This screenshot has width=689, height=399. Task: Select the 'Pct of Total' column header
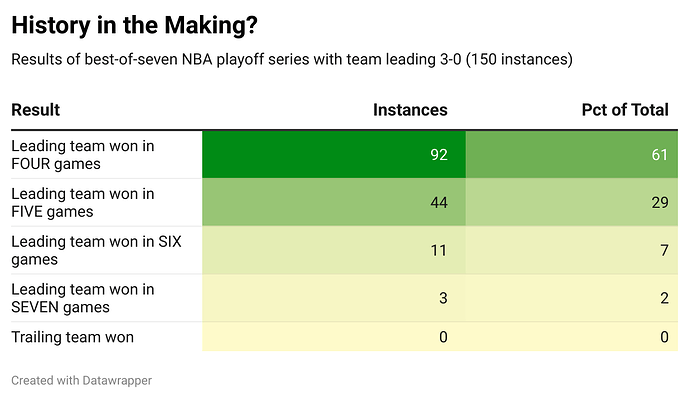click(625, 110)
